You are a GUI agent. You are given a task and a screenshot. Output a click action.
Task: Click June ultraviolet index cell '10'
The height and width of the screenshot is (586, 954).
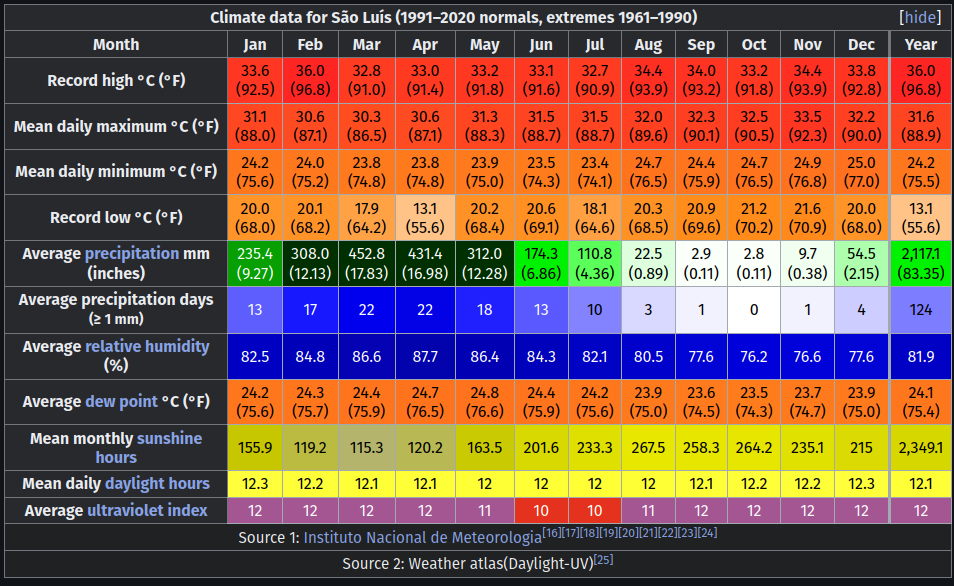click(x=541, y=511)
